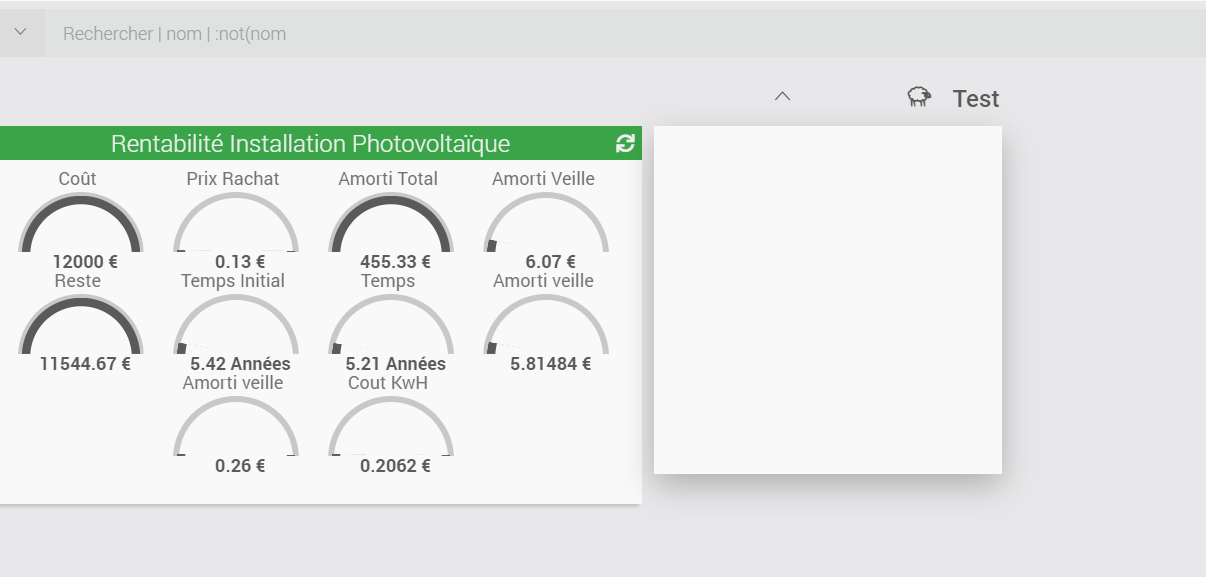Click the empty white widget panel
The image size is (1206, 577).
point(827,300)
